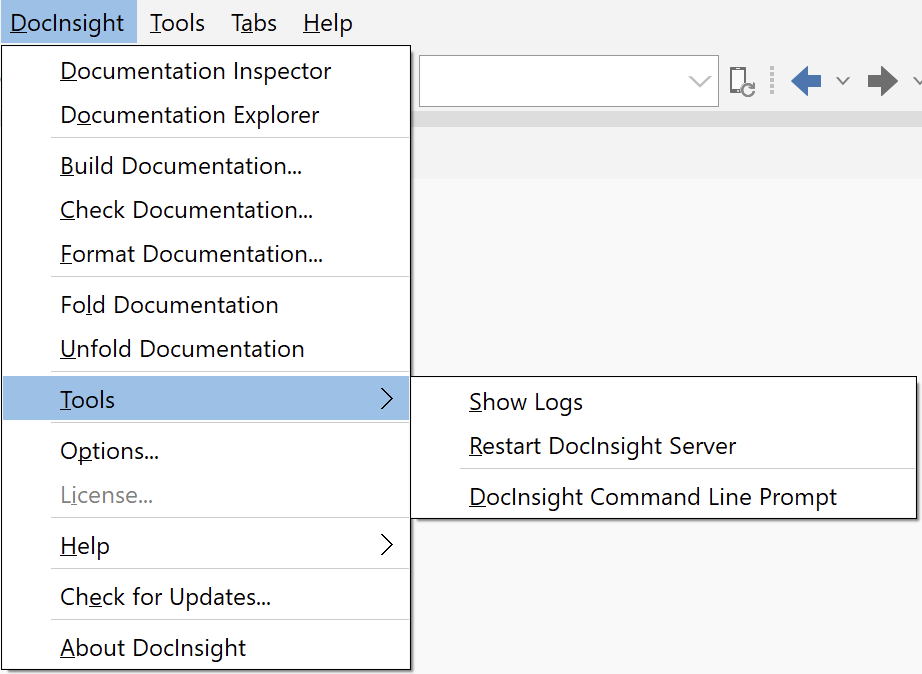922x674 pixels.
Task: Open DocInsight Command Line Prompt
Action: pyautogui.click(x=664, y=497)
